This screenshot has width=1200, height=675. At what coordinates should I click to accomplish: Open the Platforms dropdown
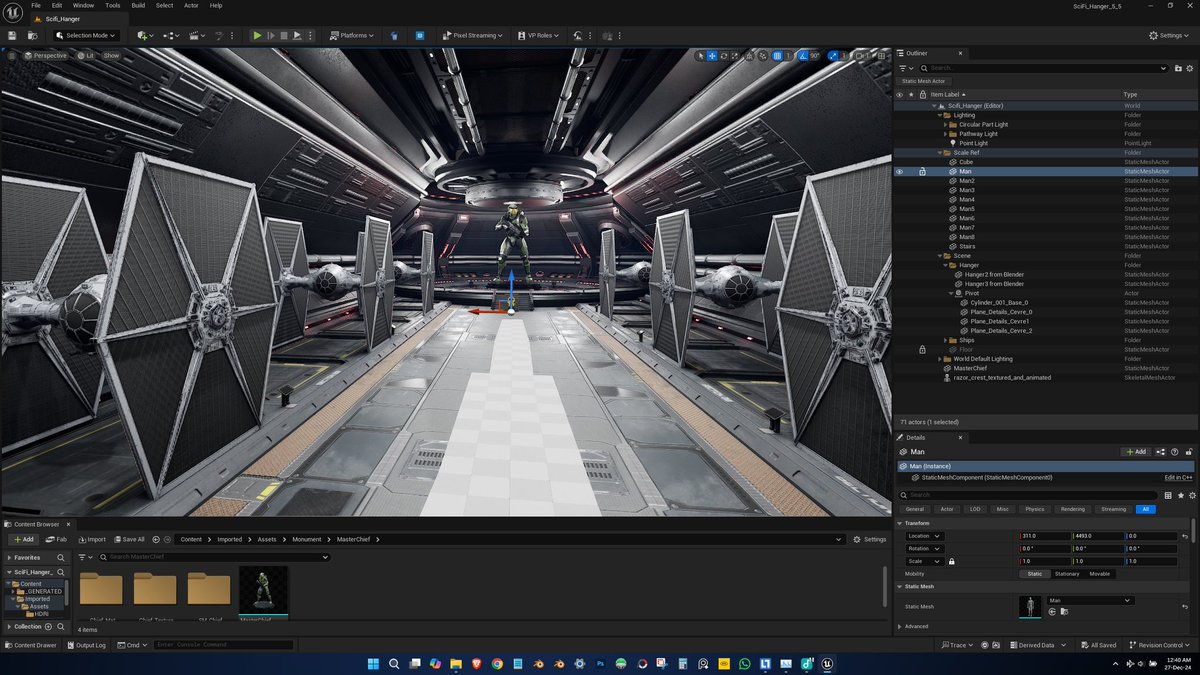tap(351, 35)
